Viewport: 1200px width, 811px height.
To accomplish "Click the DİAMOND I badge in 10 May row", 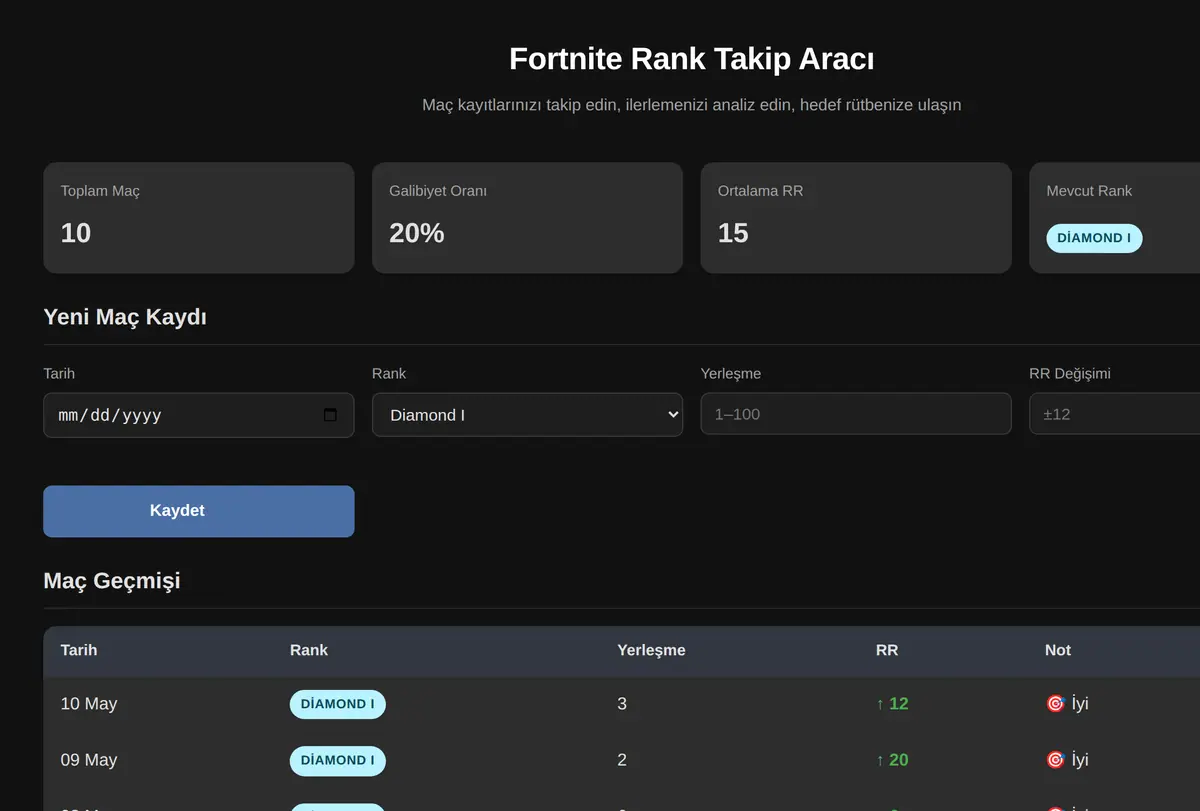I will tap(337, 704).
